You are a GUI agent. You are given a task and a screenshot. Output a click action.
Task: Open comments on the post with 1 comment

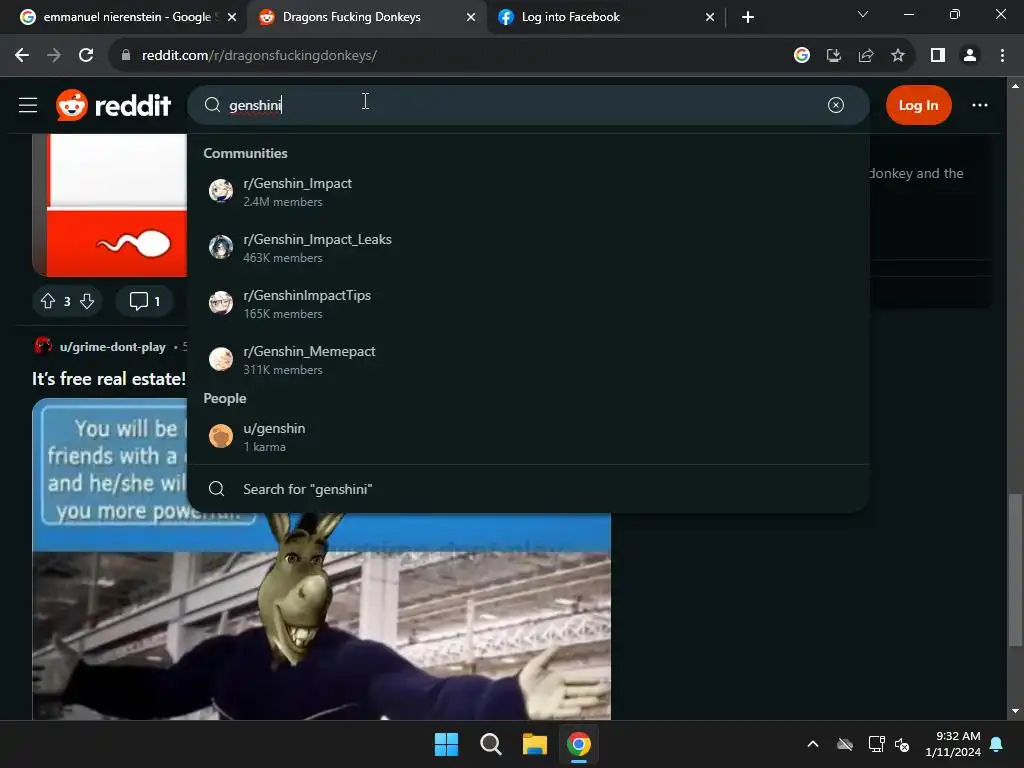[x=144, y=301]
